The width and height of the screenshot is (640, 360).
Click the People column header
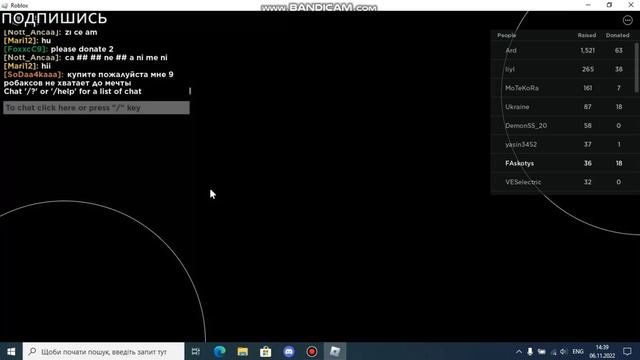[x=507, y=36]
